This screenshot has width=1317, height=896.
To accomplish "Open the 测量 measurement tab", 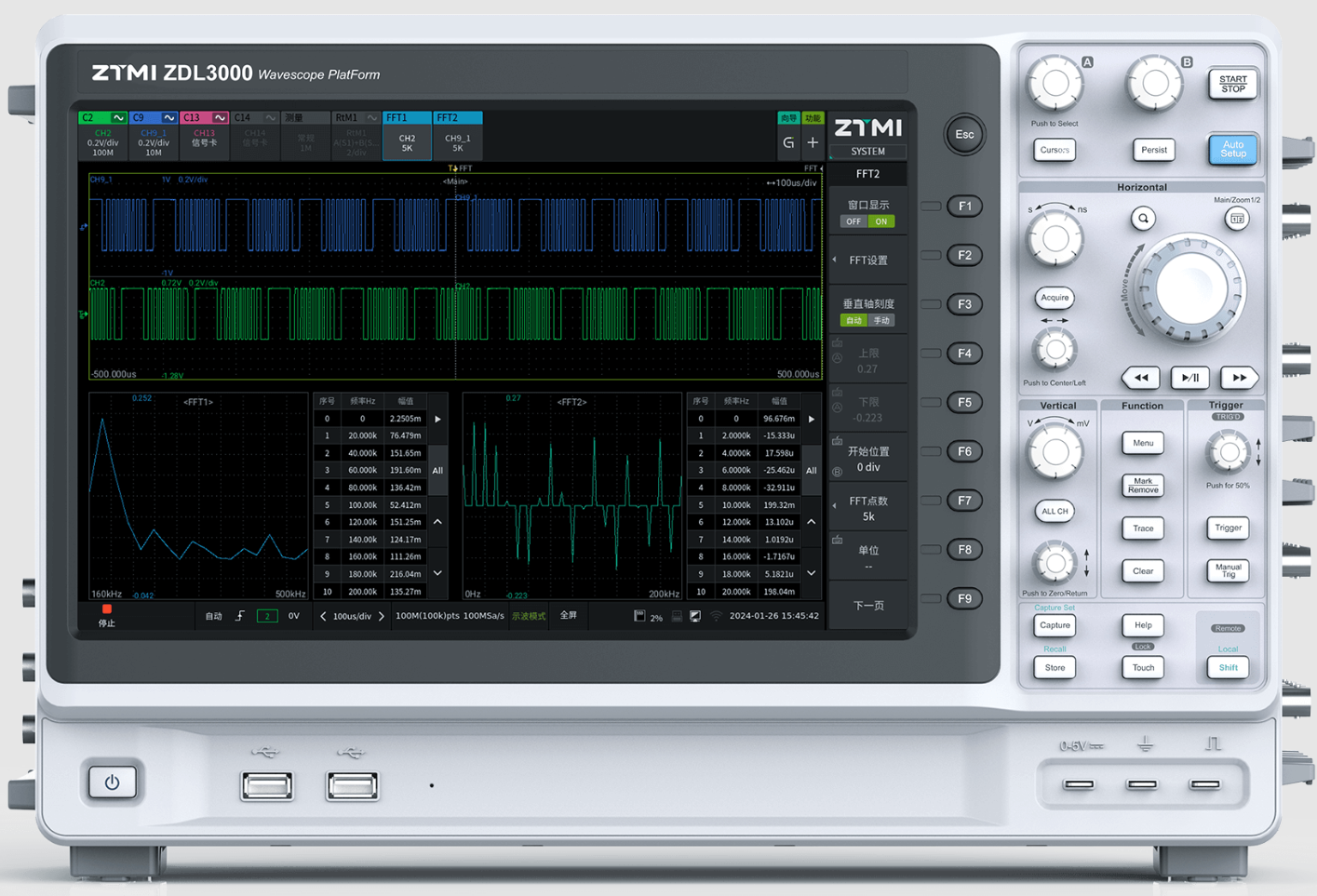I will [x=305, y=136].
